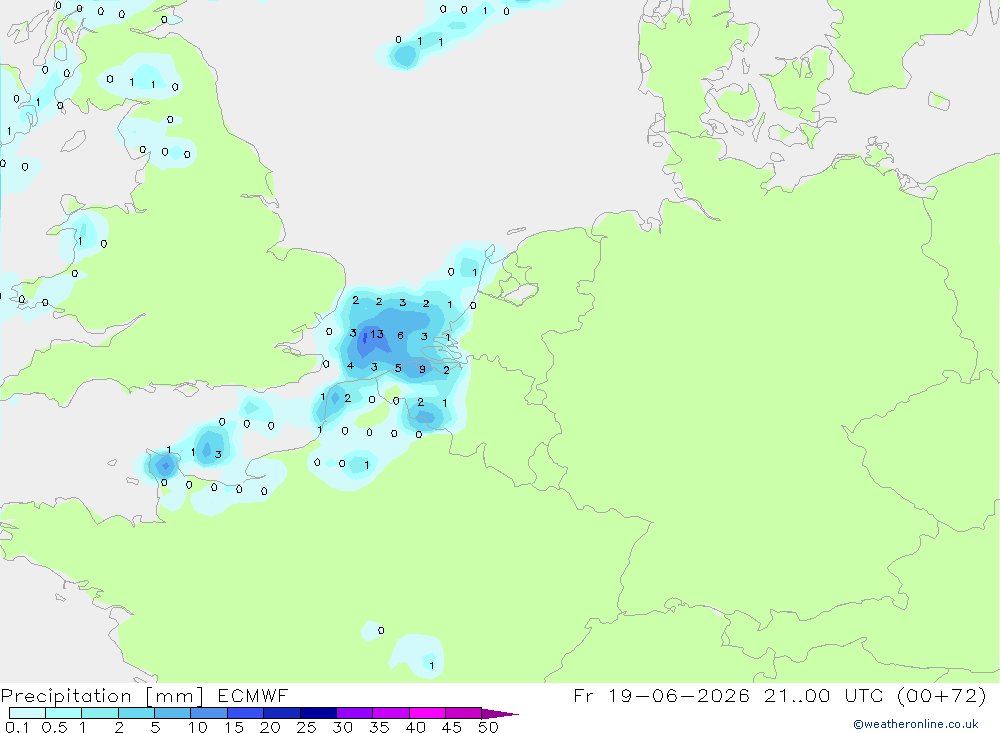The image size is (1000, 733).
Task: Click the 45–50 mm legend color swatch
Action: 464,713
